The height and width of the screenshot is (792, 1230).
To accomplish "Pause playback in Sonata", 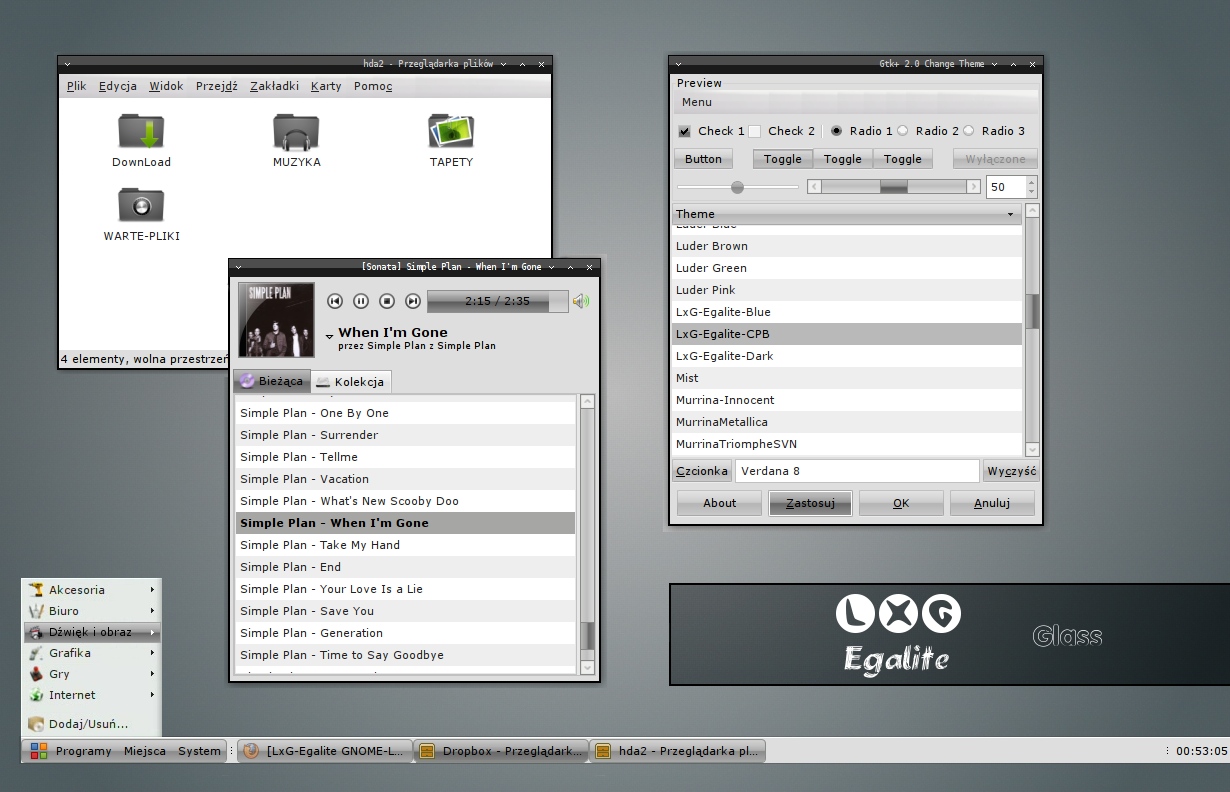I will pyautogui.click(x=361, y=301).
